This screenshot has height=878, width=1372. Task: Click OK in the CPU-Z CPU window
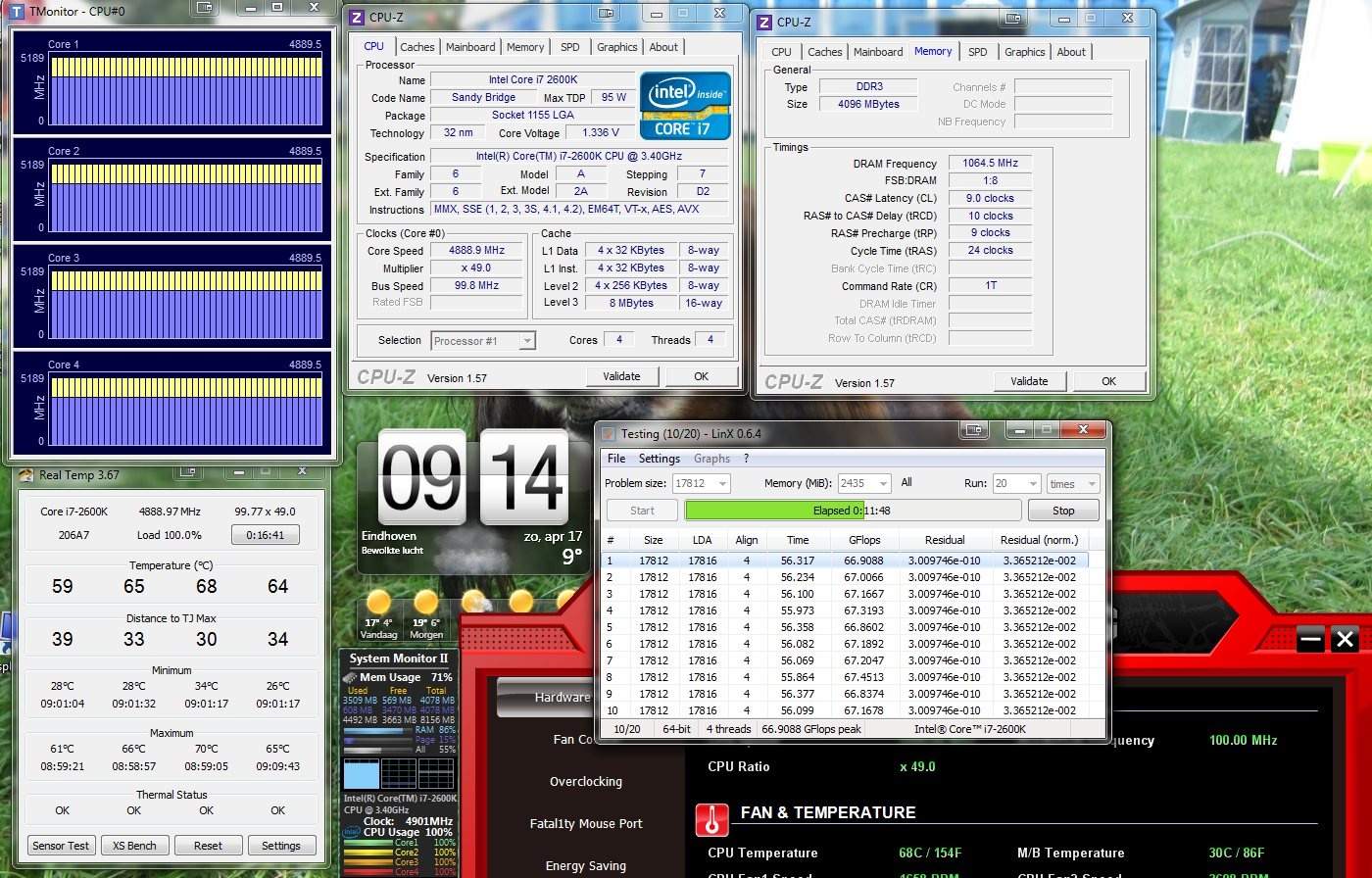click(x=701, y=376)
